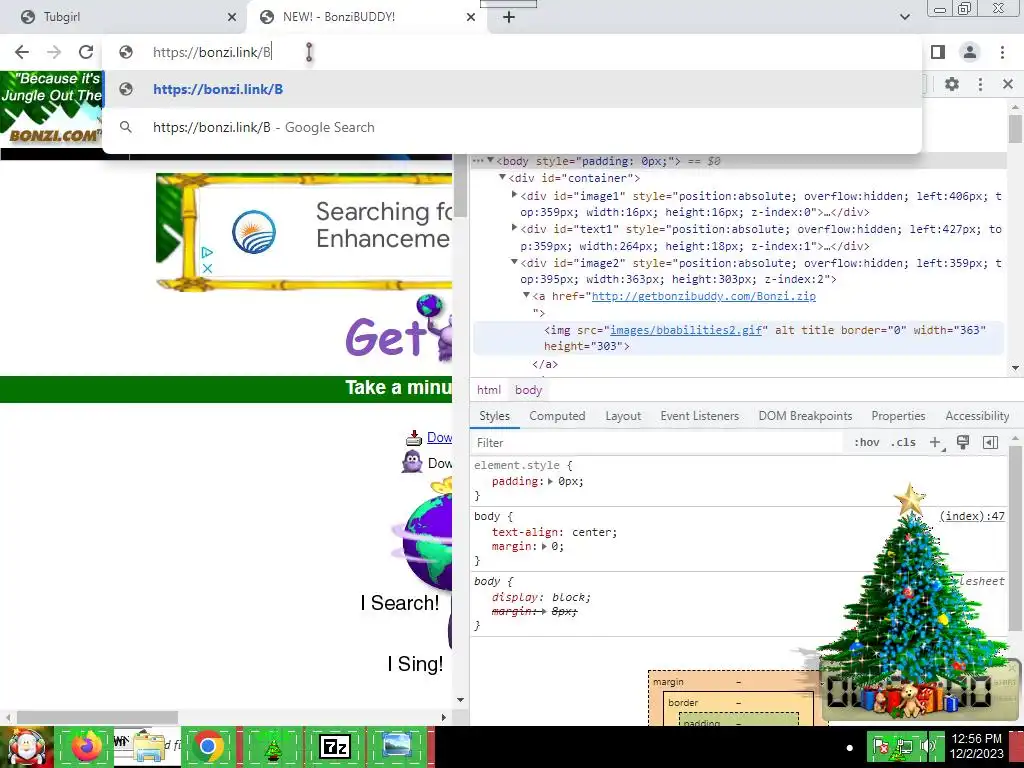Switch to the Computed tab
1024x768 pixels.
point(557,416)
